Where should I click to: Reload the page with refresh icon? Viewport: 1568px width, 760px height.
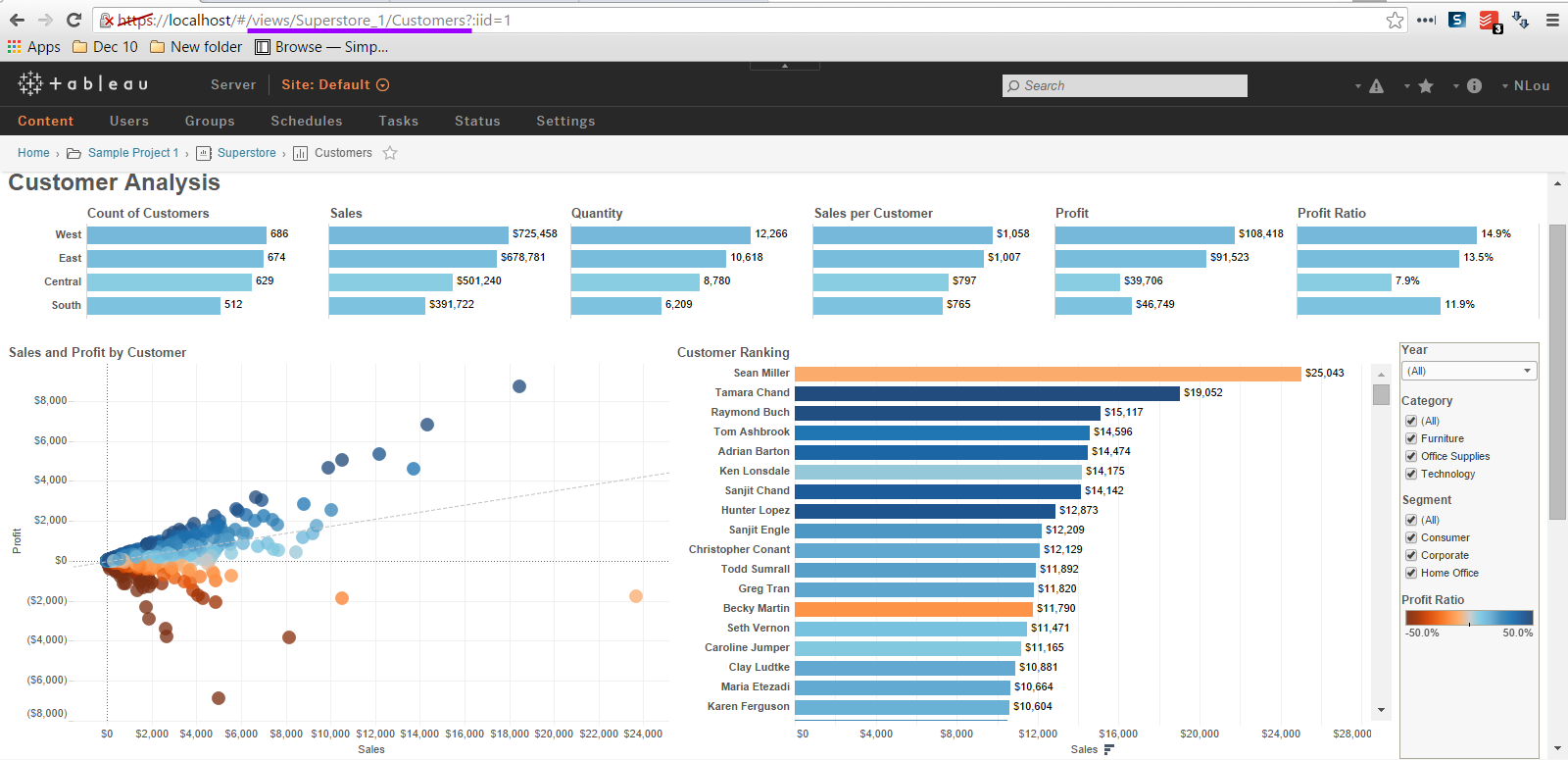tap(73, 20)
